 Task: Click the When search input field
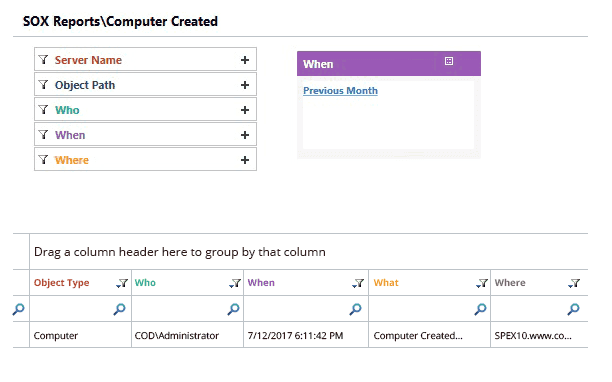point(297,309)
